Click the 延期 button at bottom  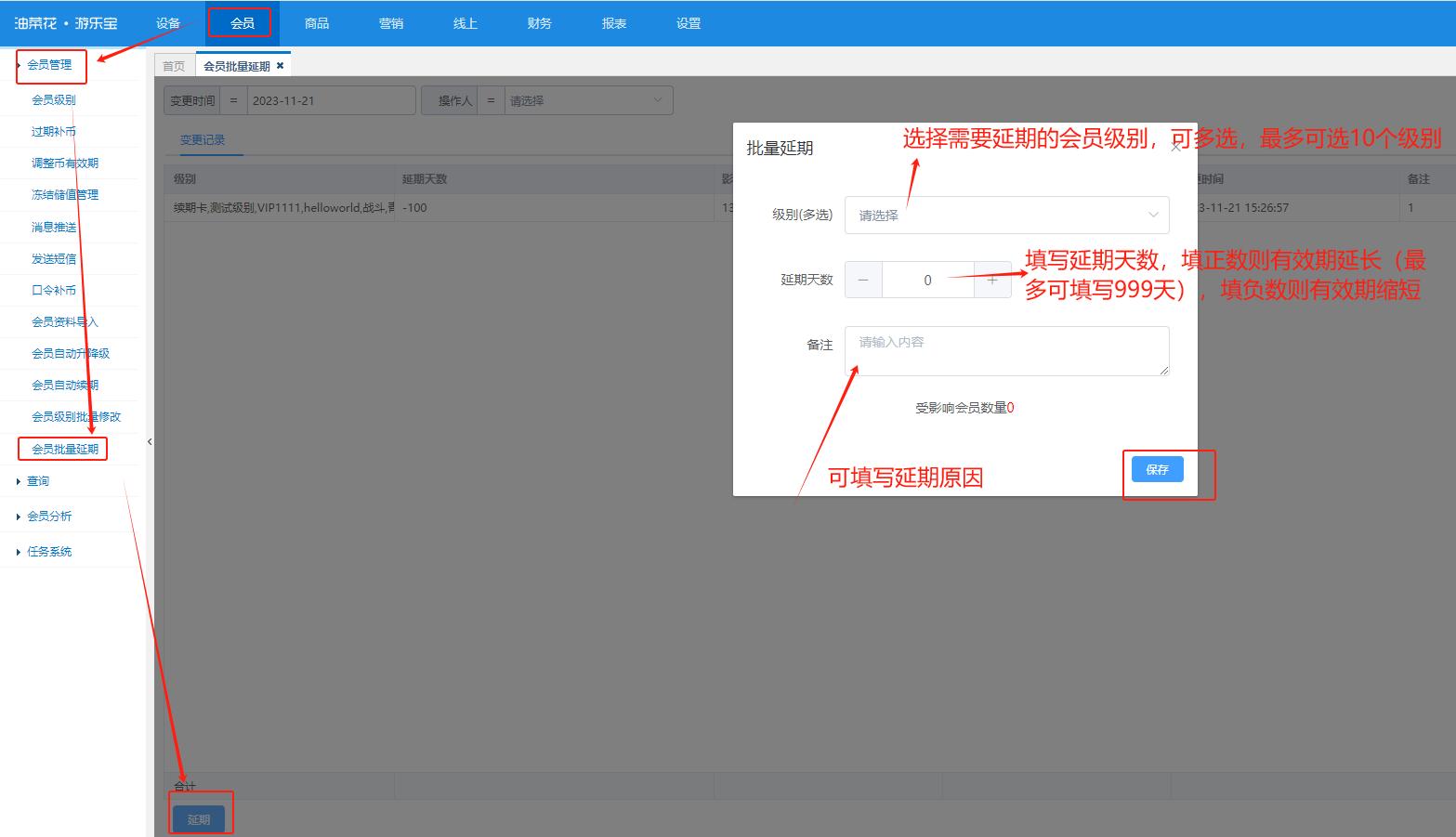click(199, 819)
